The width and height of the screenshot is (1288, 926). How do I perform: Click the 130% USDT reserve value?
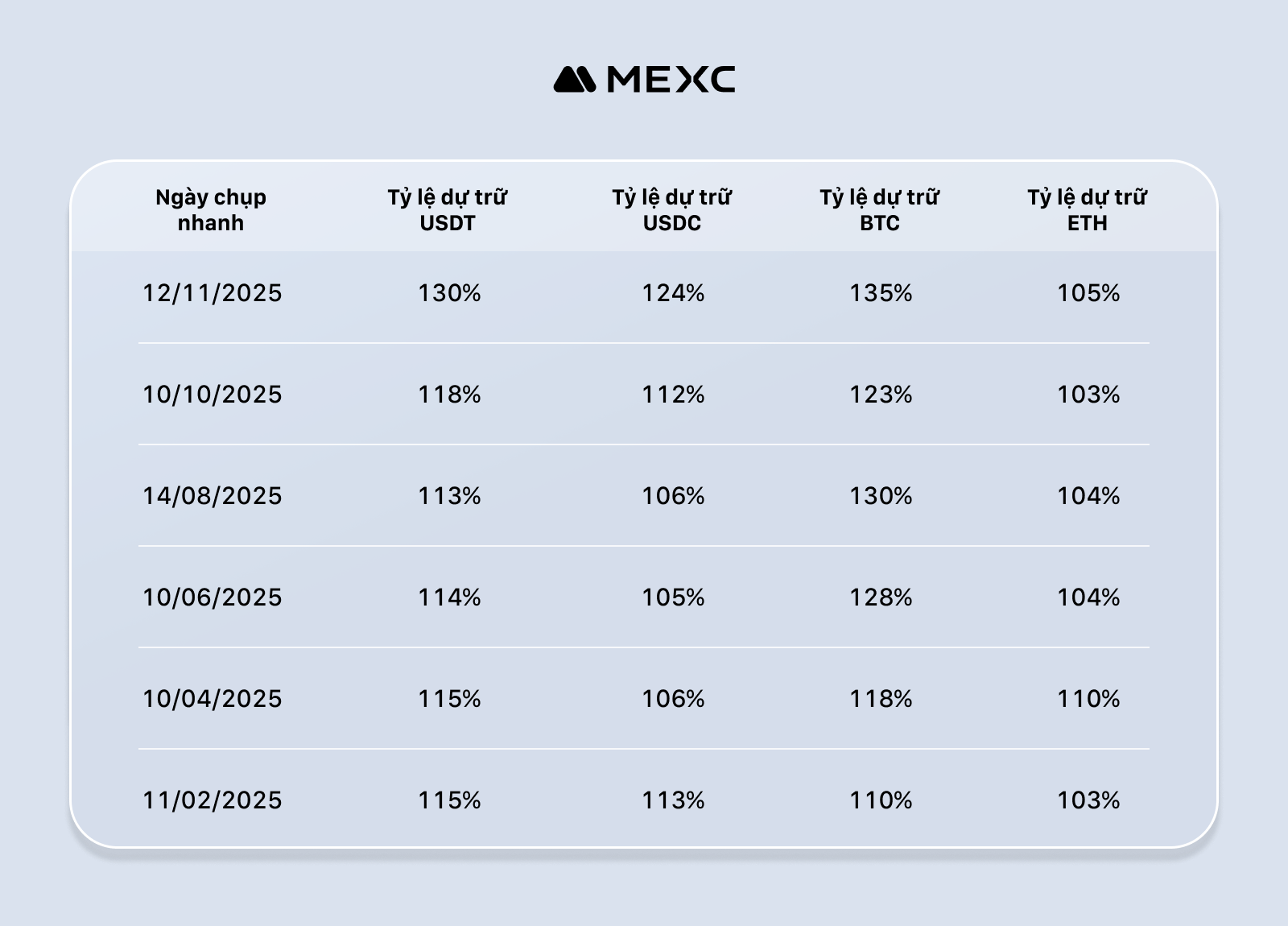(x=449, y=293)
